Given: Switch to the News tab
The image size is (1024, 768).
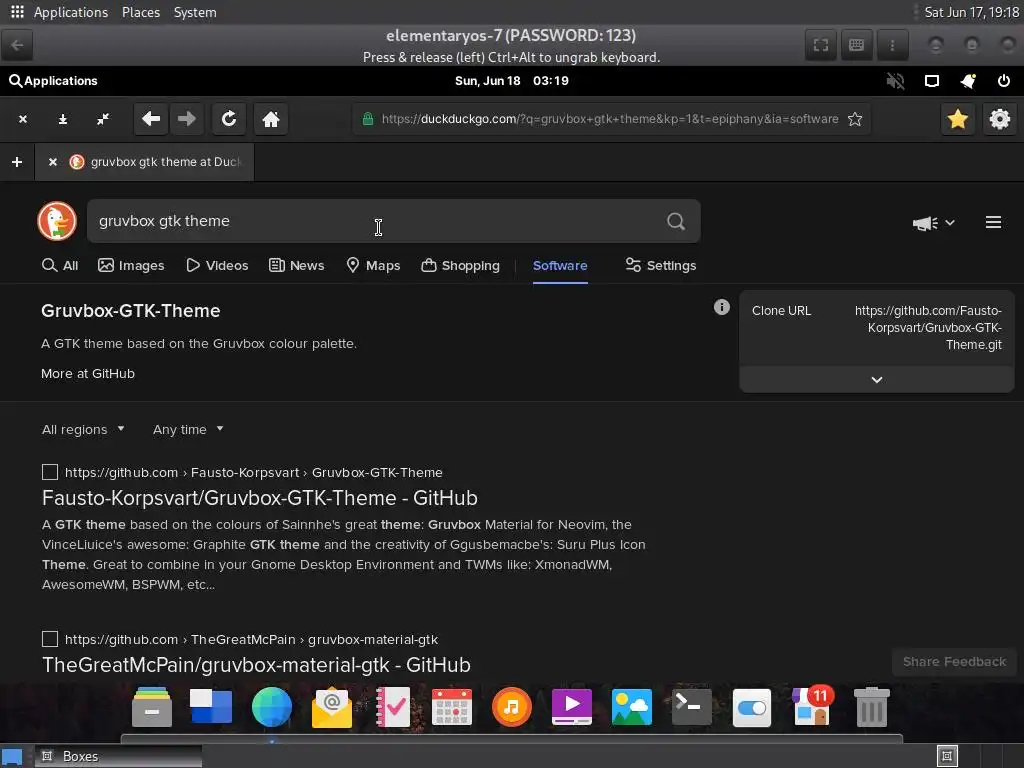Looking at the screenshot, I should [x=296, y=265].
